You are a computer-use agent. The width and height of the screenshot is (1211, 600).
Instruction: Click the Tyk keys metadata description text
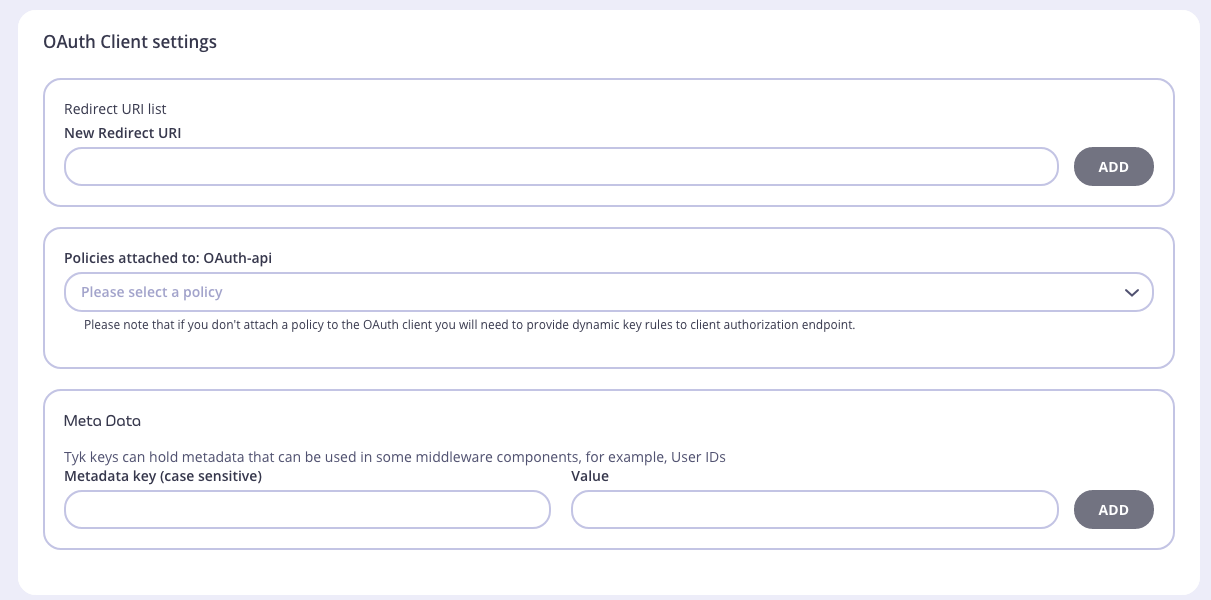pos(394,457)
